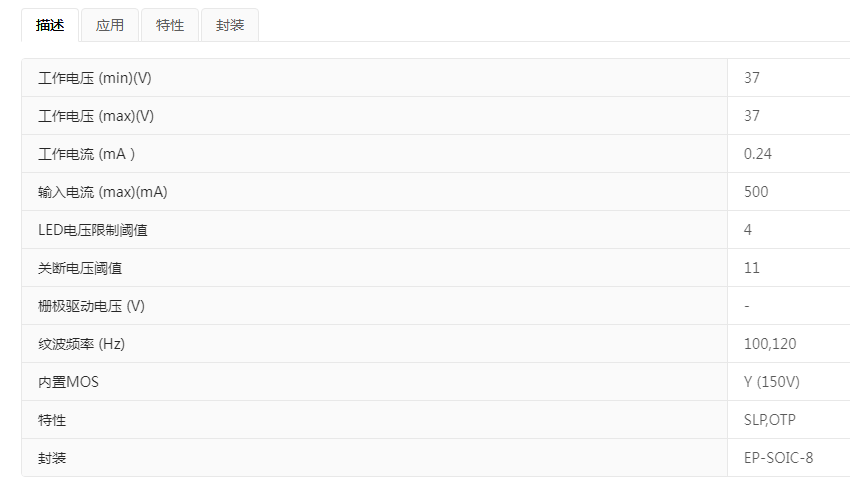Select the 特性 tab at top
This screenshot has height=482, width=850.
click(x=170, y=25)
